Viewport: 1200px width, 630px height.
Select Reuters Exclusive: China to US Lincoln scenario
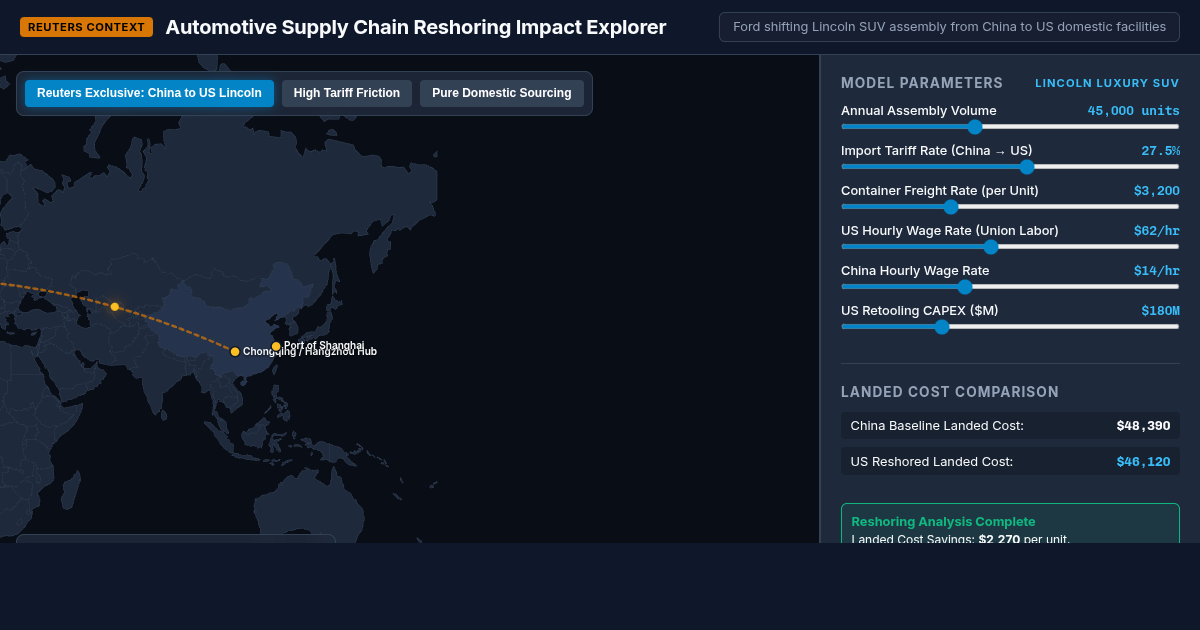[x=149, y=93]
